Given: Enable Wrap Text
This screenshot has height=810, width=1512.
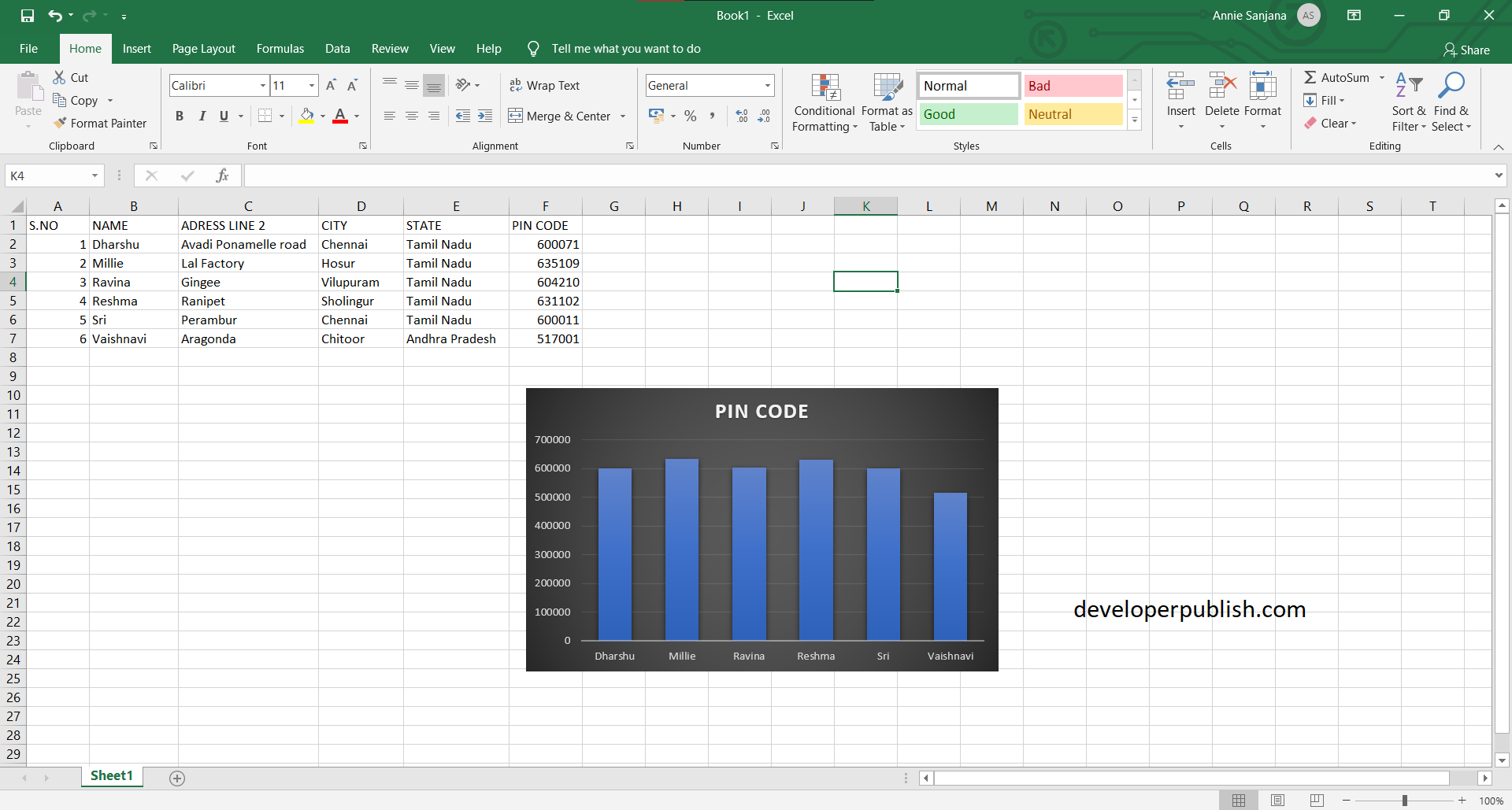Looking at the screenshot, I should (x=545, y=85).
